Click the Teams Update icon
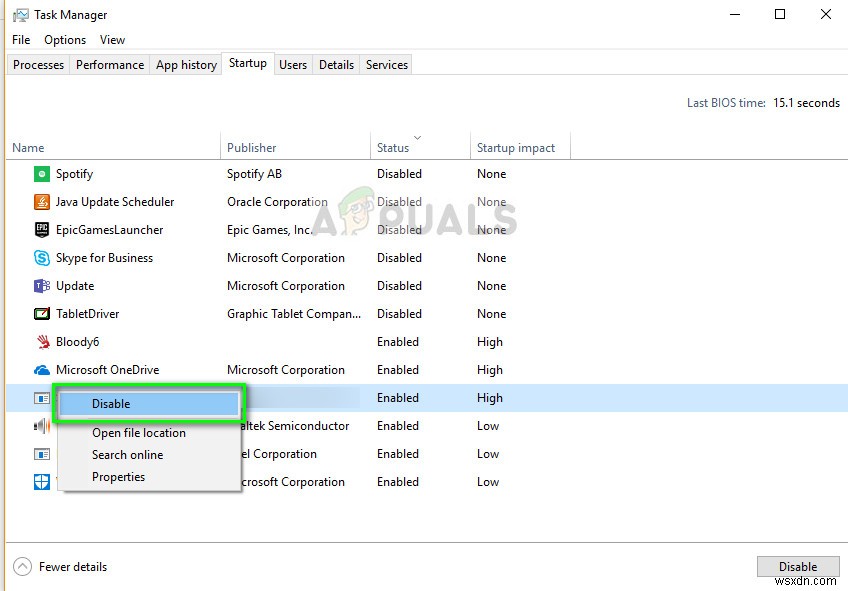This screenshot has height=591, width=848. click(x=42, y=286)
